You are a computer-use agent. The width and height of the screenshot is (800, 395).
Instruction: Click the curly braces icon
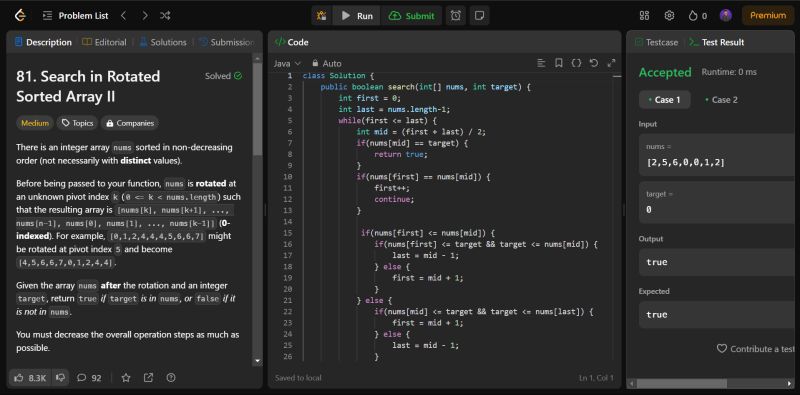point(576,63)
